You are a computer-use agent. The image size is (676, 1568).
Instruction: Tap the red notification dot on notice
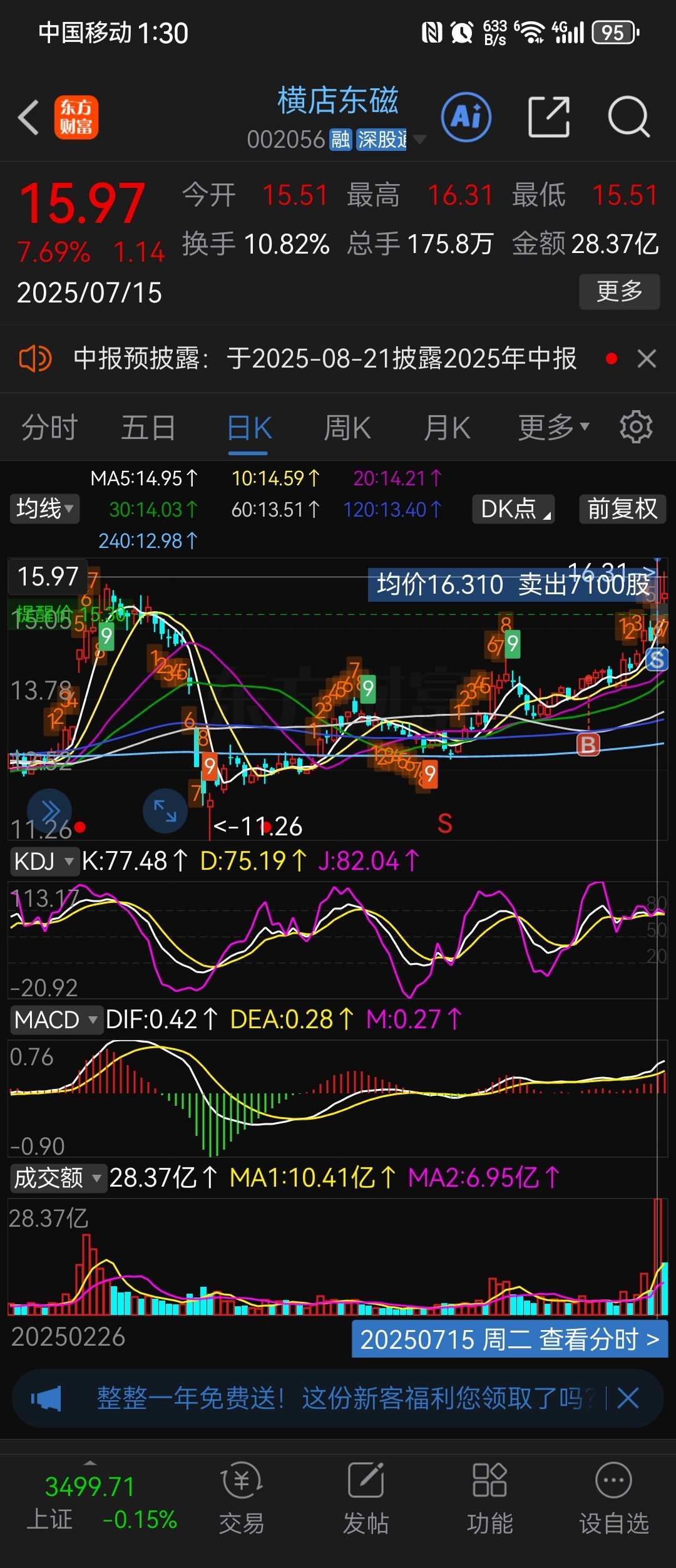point(612,359)
